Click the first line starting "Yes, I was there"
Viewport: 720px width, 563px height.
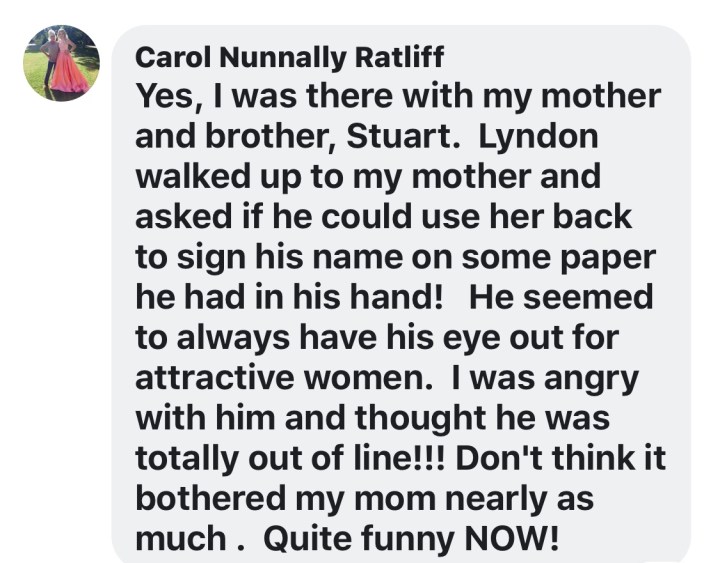[x=398, y=96]
